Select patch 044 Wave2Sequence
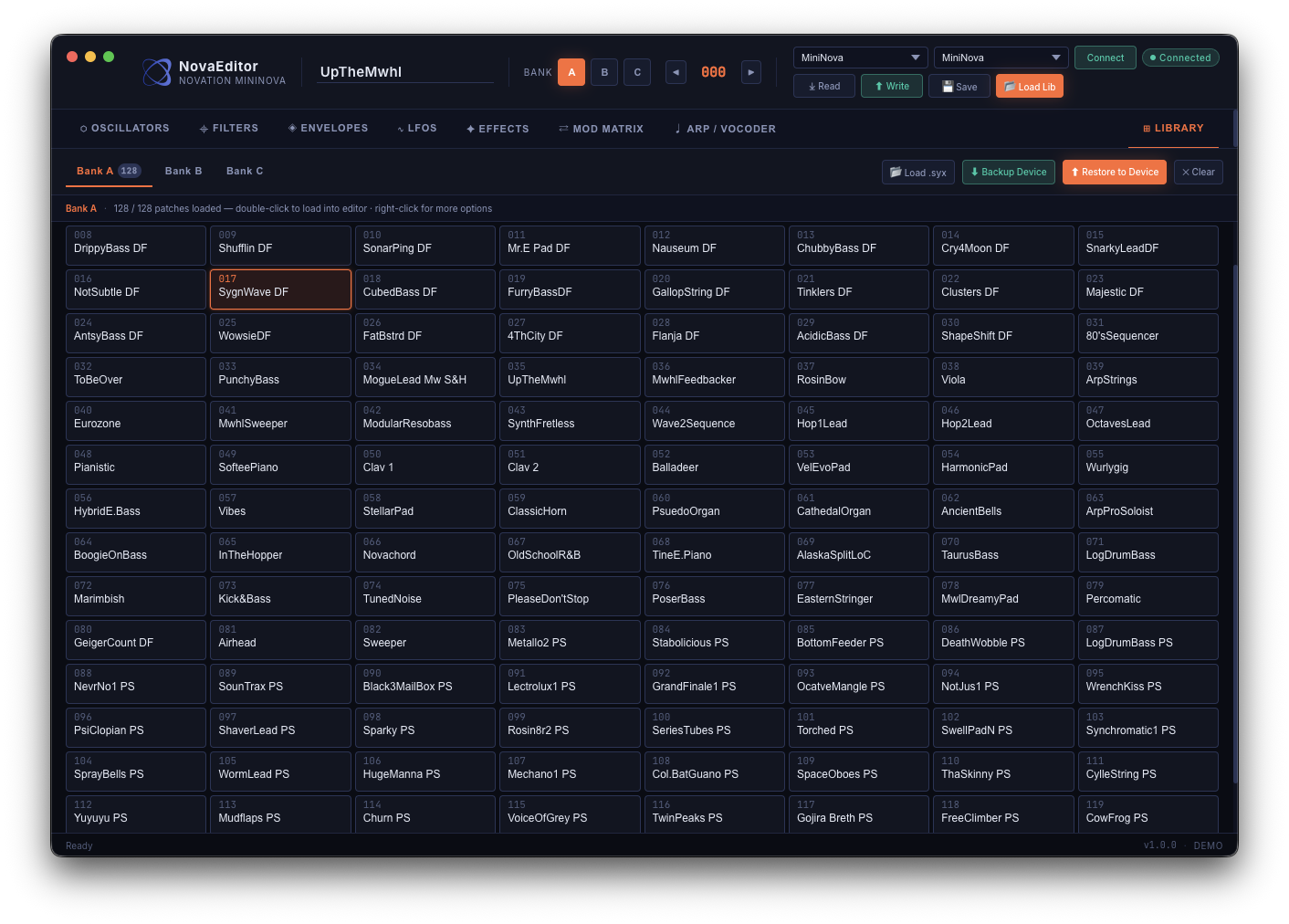Viewport: 1289px width, 924px height. 715,421
